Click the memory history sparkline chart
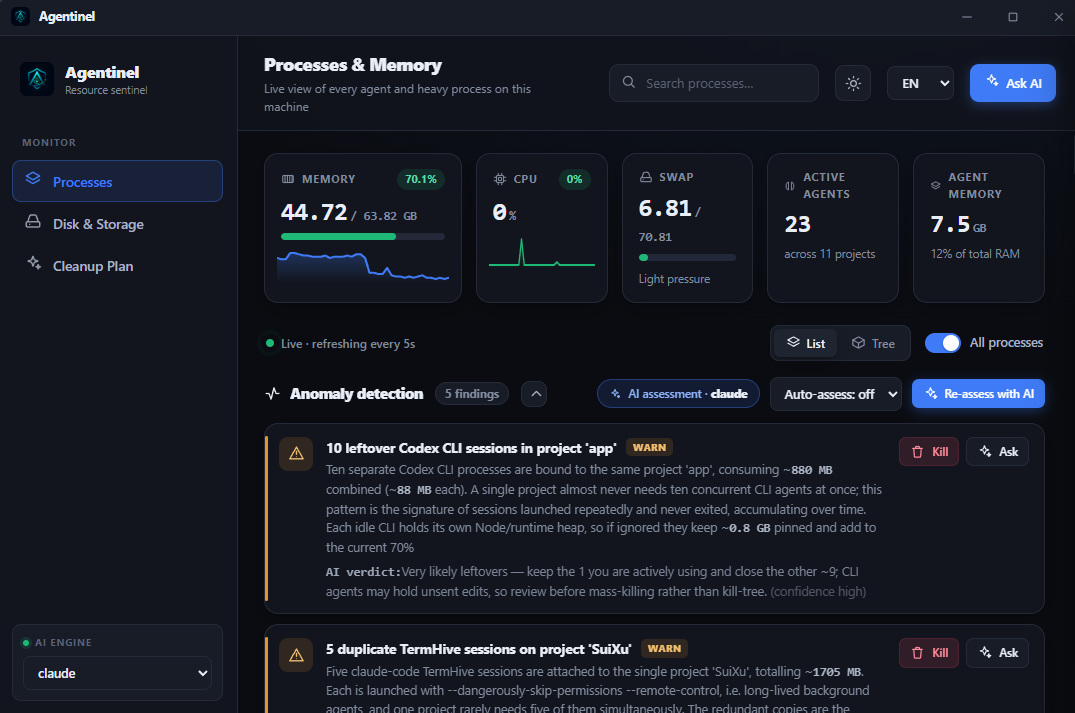This screenshot has width=1075, height=713. pos(363,267)
